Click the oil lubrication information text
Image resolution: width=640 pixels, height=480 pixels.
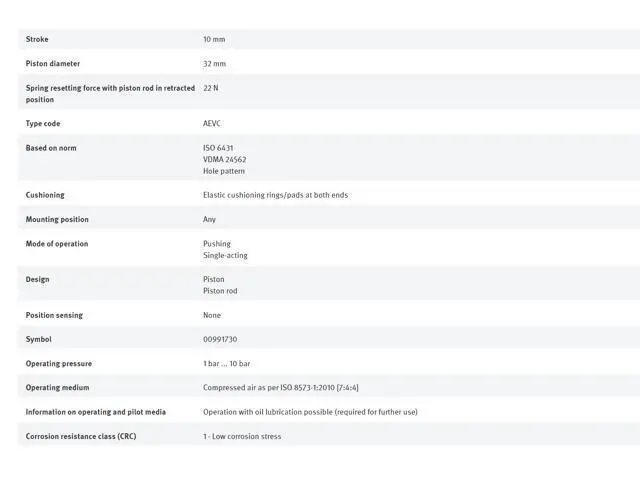tap(310, 411)
